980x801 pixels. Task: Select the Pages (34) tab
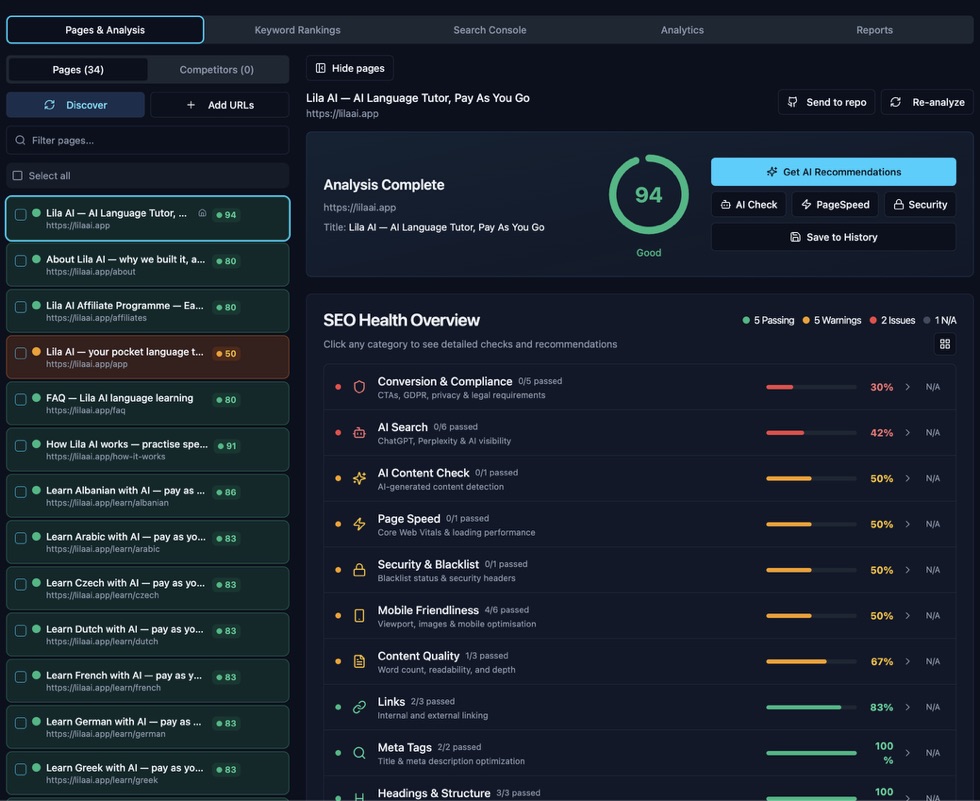(x=78, y=69)
